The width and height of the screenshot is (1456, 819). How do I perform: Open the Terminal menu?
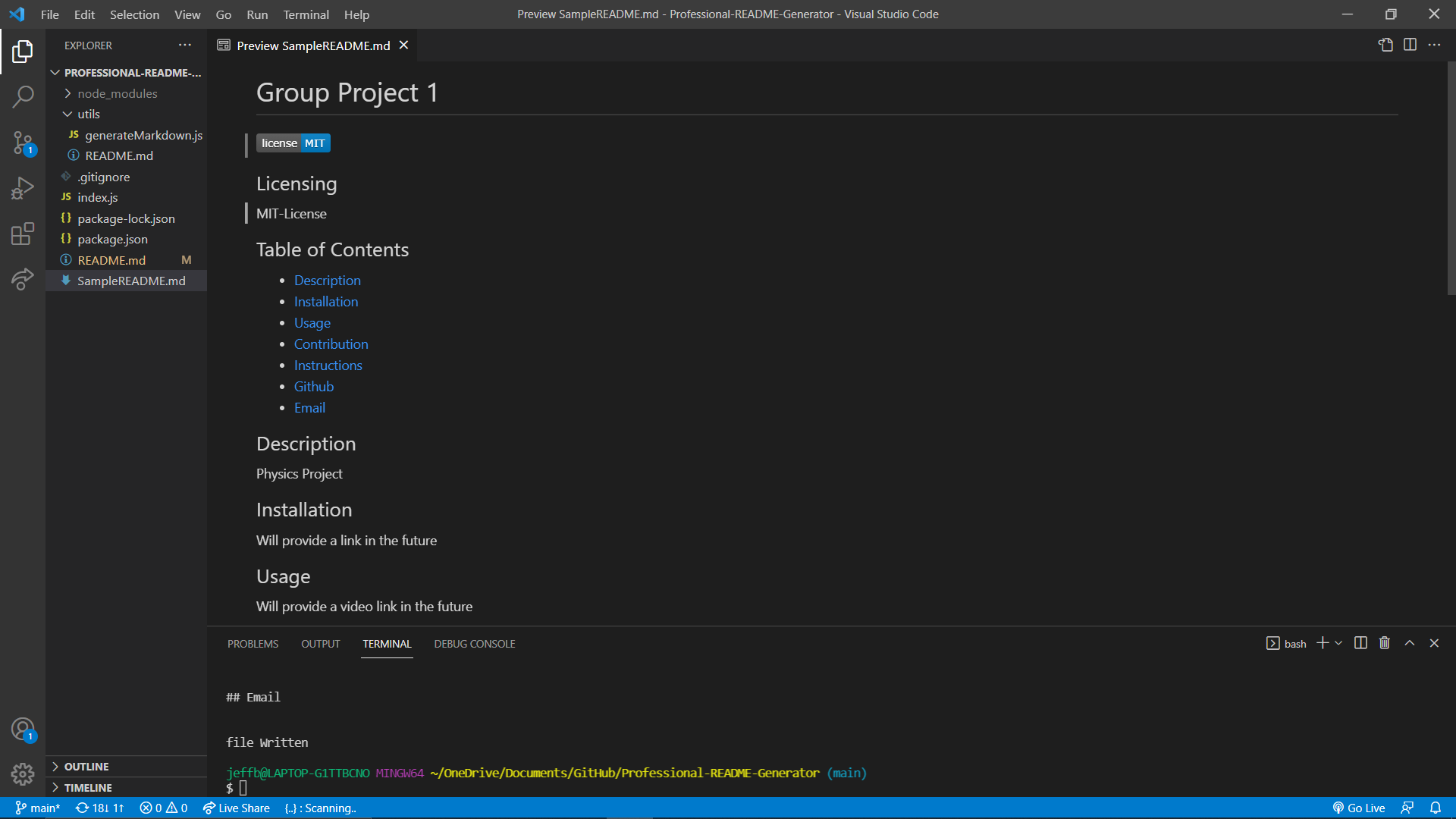coord(306,14)
